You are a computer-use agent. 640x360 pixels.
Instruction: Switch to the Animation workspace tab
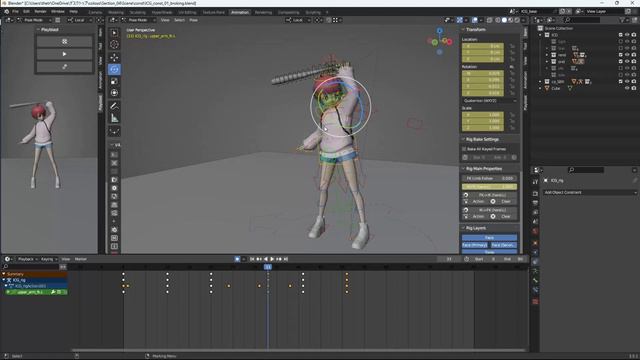pyautogui.click(x=240, y=12)
